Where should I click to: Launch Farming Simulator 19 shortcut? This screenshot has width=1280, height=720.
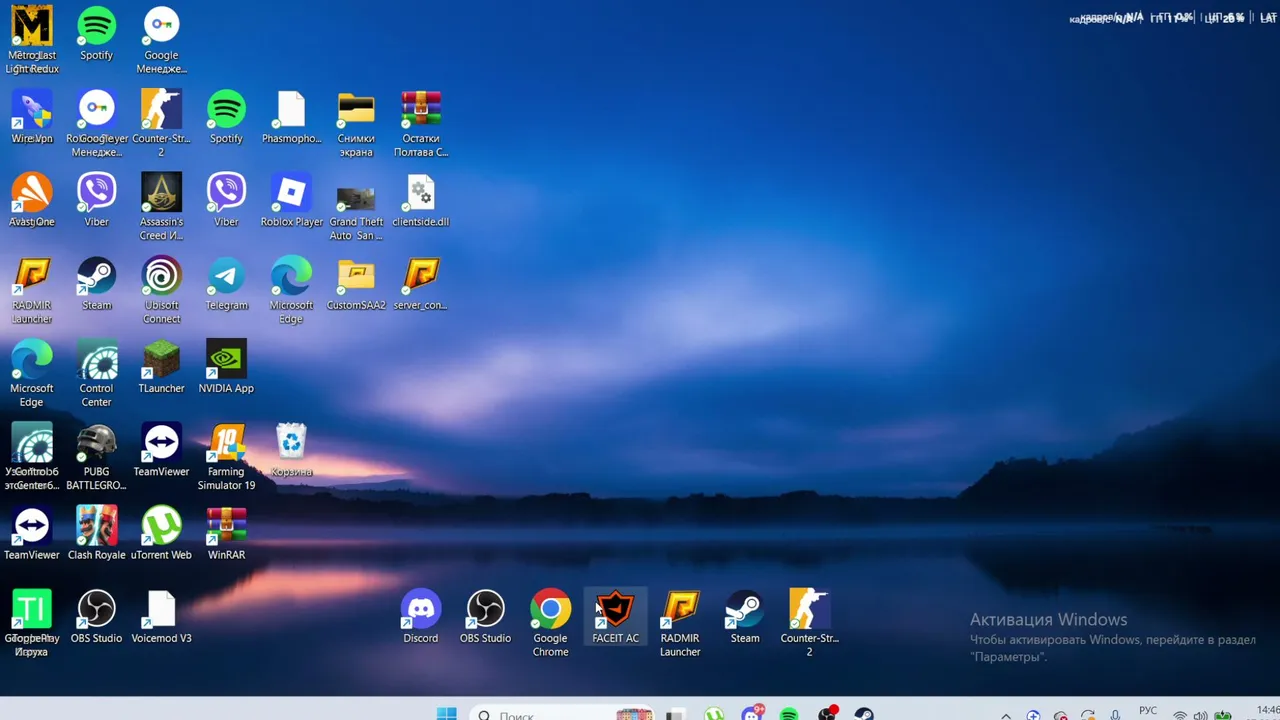(x=226, y=456)
